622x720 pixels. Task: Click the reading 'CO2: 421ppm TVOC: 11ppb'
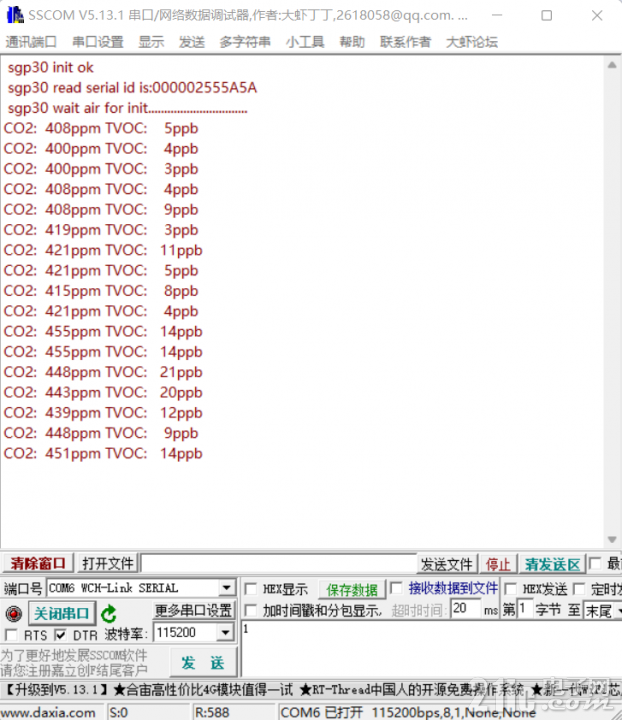tap(103, 250)
